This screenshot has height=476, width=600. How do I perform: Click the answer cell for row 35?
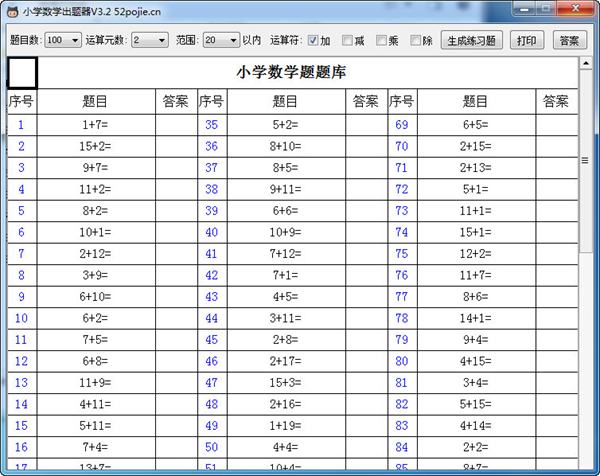tap(366, 125)
